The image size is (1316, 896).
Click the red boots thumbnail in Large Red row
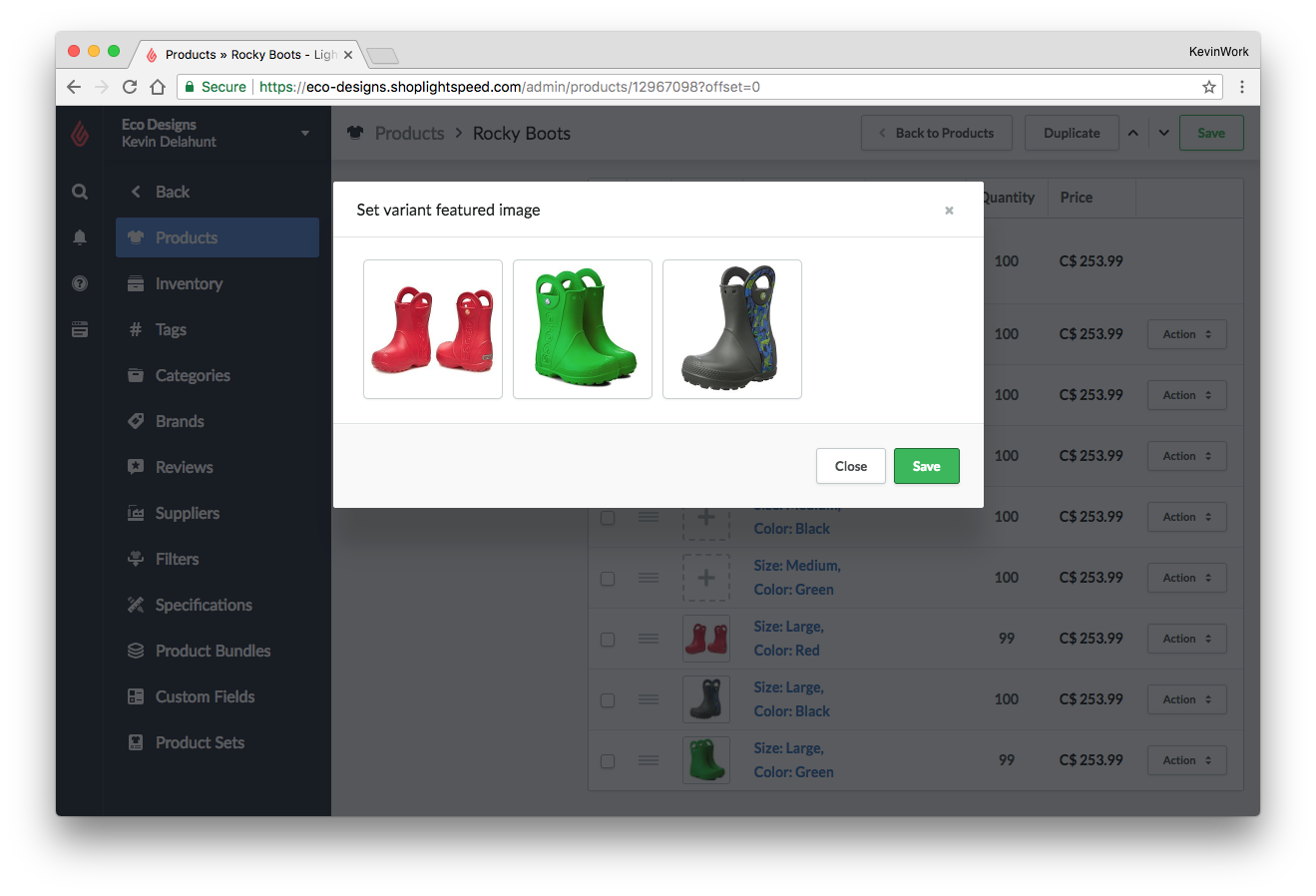point(706,639)
